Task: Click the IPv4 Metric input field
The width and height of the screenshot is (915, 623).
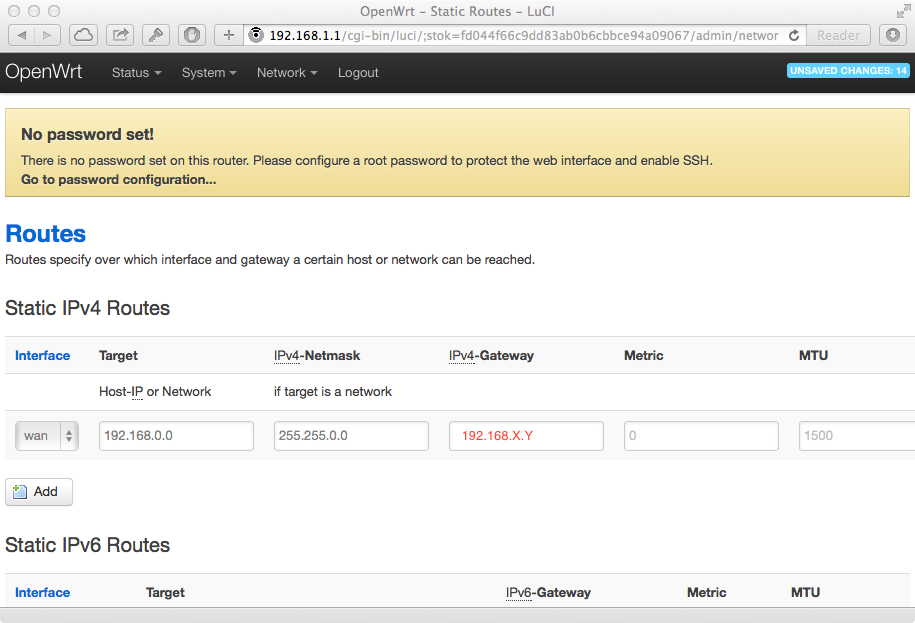Action: point(701,436)
